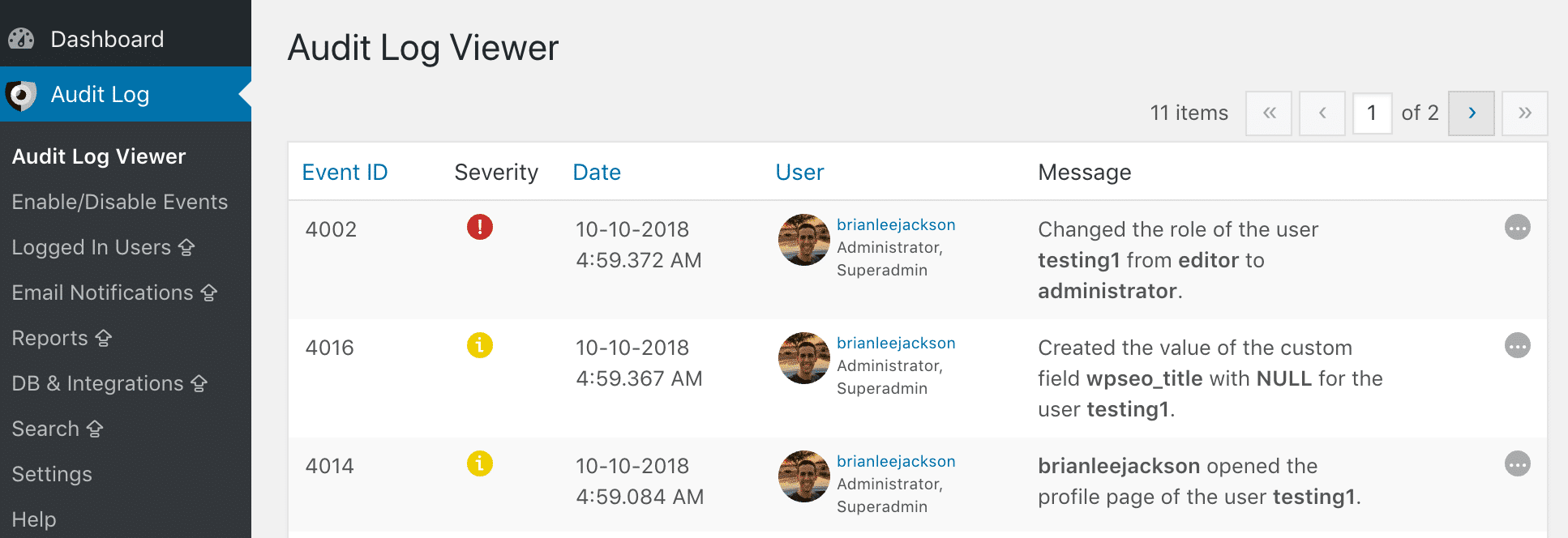Open more details icon for event 4014
Screen dimensions: 1568x538
[1517, 464]
